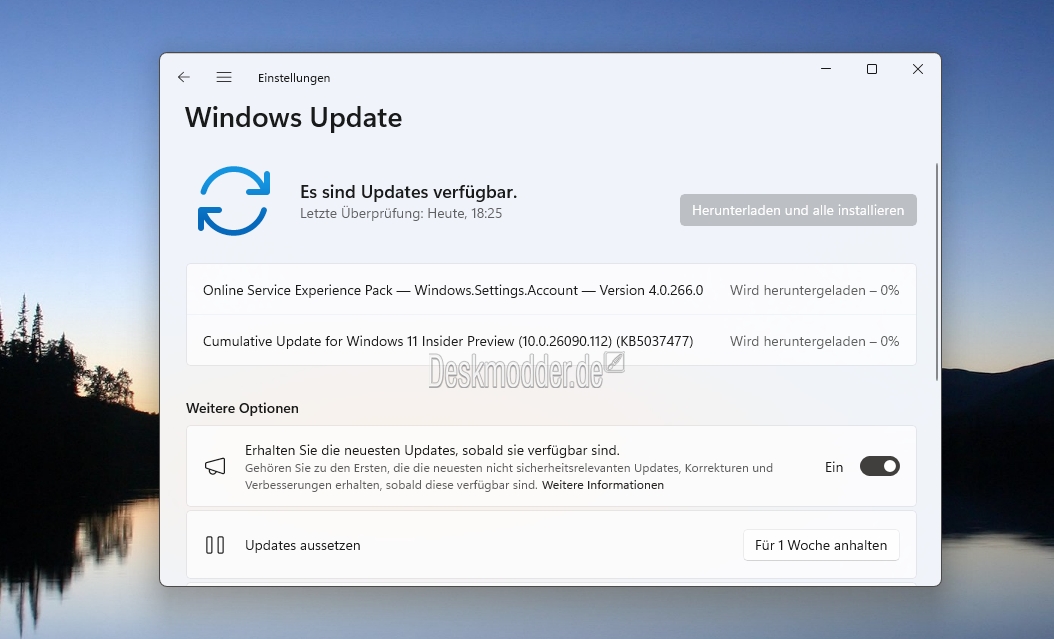
Task: Click Es sind Updates verfügbar text
Action: point(408,192)
